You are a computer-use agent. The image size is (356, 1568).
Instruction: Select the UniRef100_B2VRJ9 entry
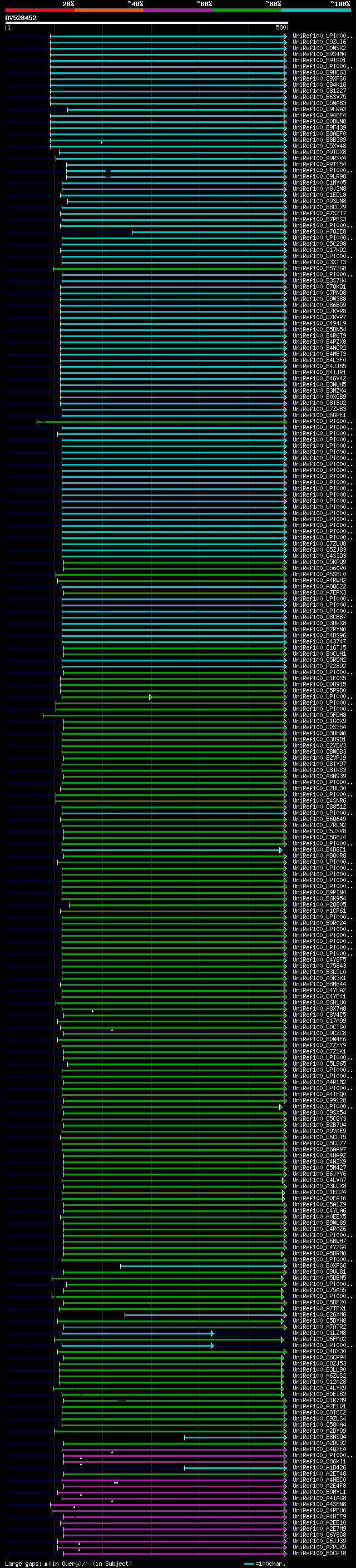coord(319,758)
